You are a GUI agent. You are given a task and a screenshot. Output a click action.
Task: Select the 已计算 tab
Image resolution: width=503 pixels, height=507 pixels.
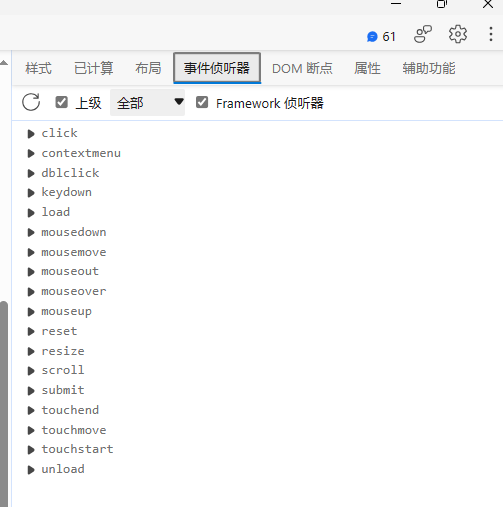point(94,68)
